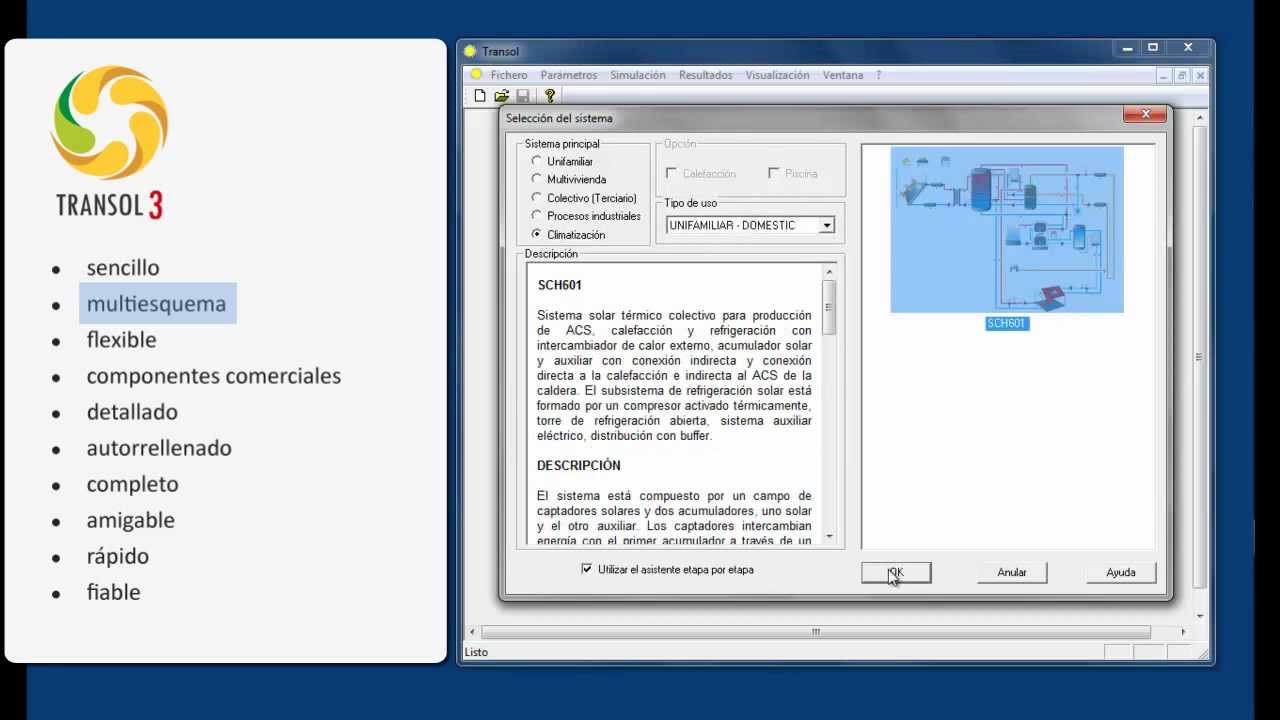Click the description scrollbar thumb
1280x720 pixels.
click(x=829, y=307)
